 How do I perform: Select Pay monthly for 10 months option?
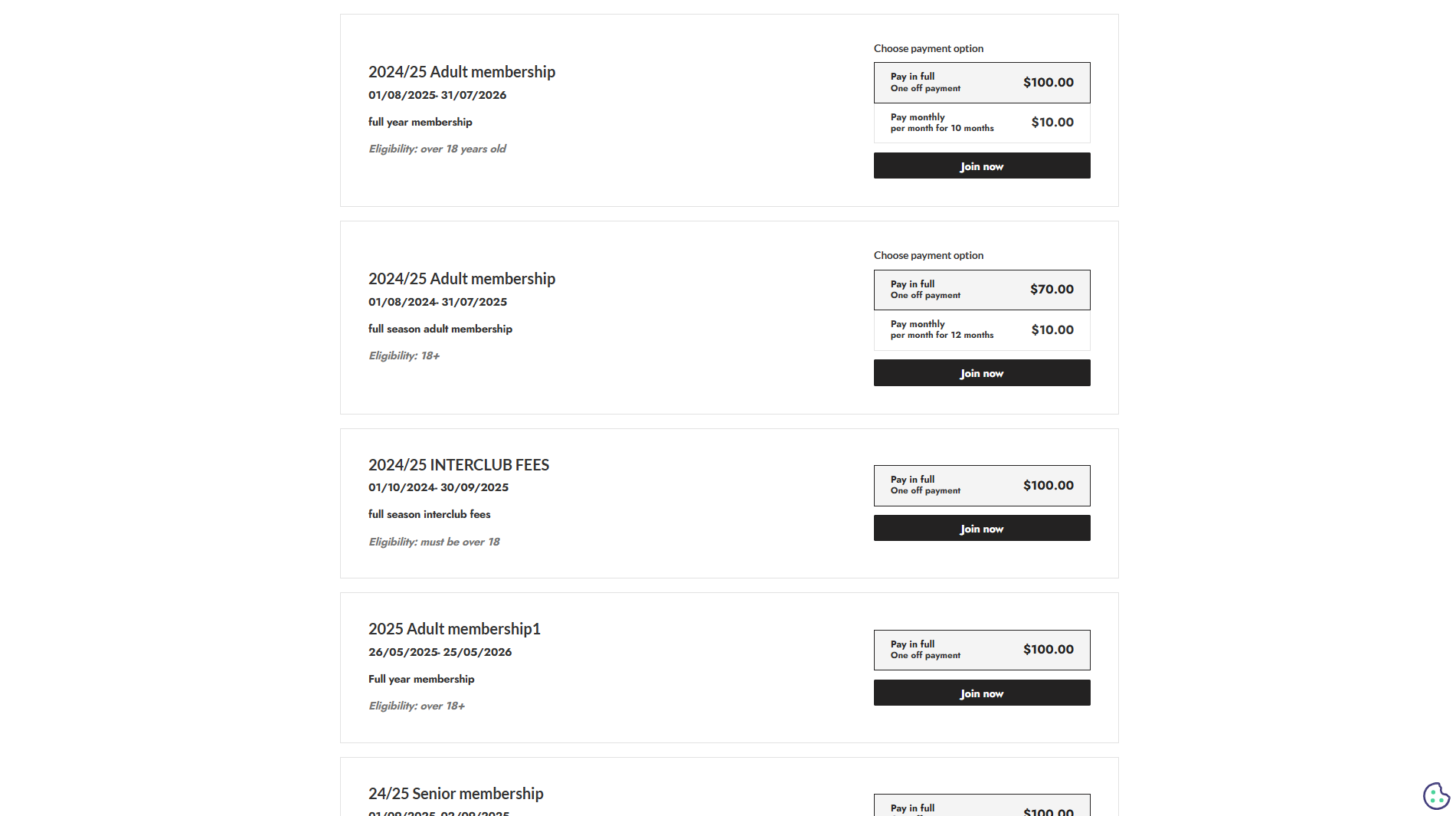click(x=981, y=123)
